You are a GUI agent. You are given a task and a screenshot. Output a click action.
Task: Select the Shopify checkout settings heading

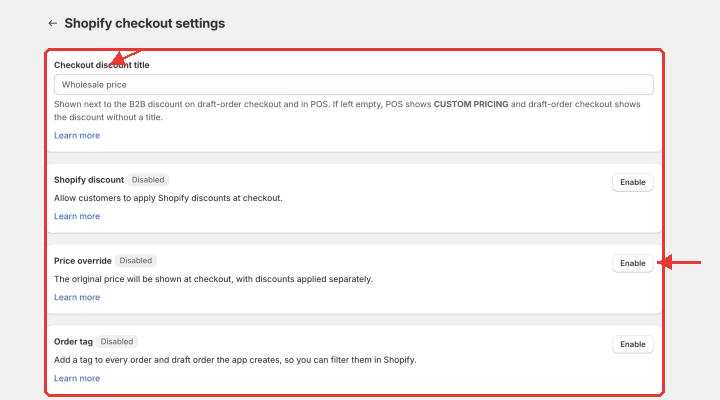point(145,23)
